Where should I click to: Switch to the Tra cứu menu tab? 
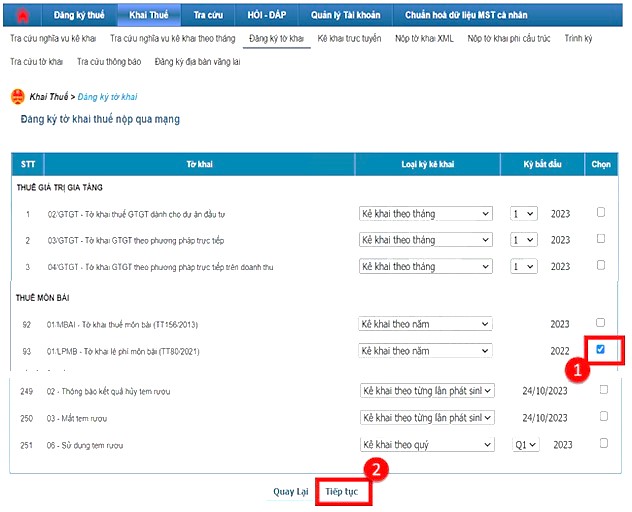(207, 15)
